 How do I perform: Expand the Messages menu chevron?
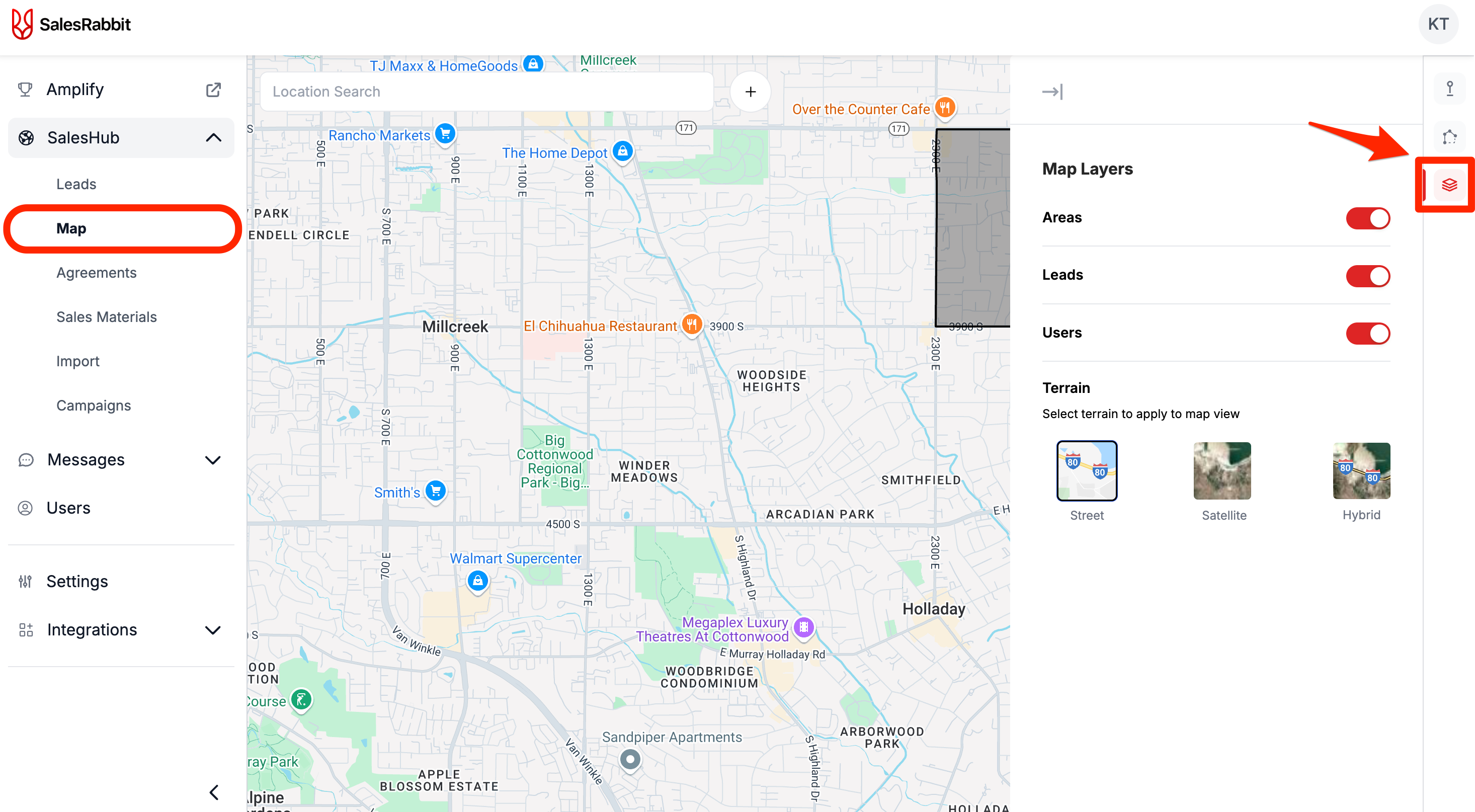213,460
